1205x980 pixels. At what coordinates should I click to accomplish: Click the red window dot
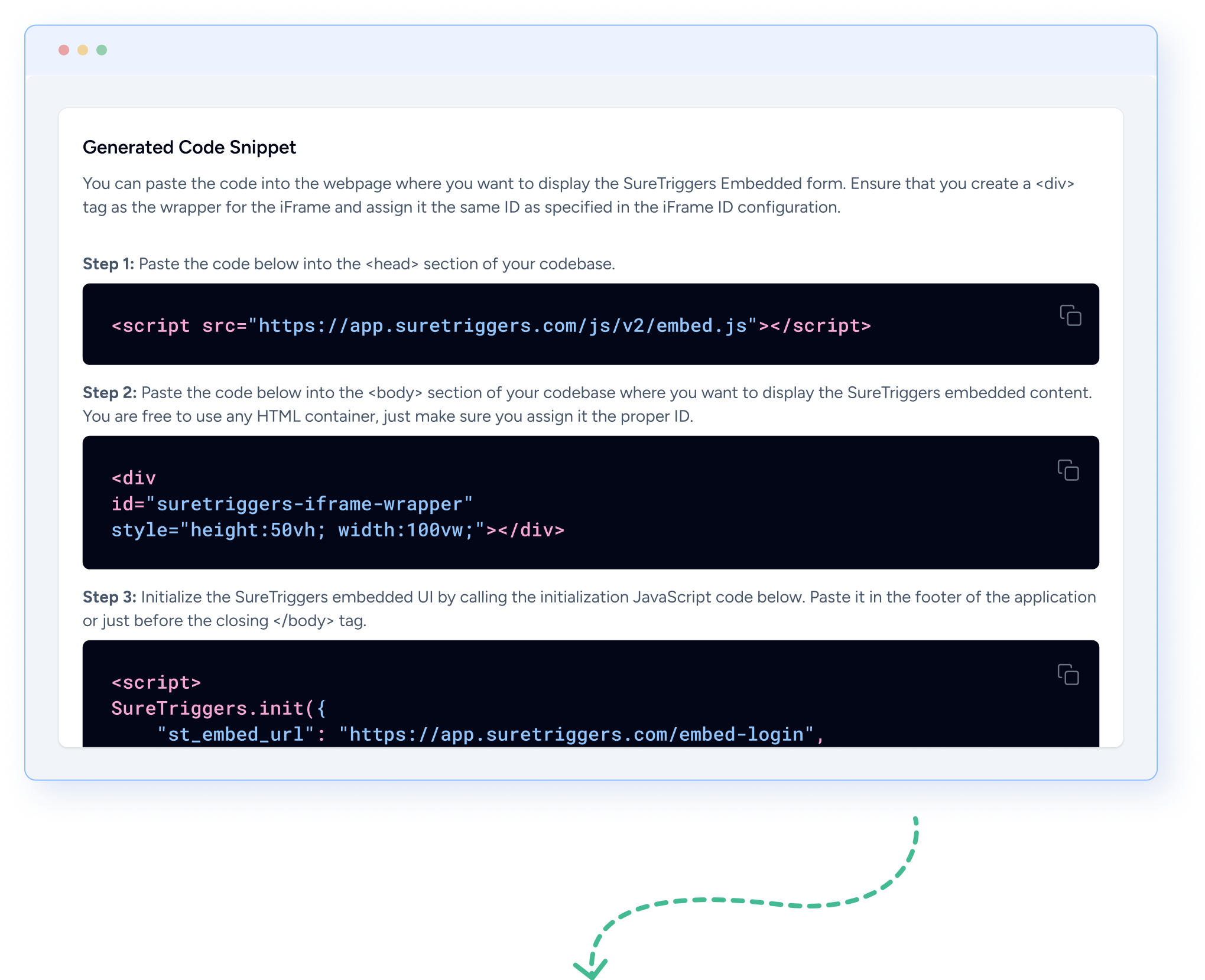(64, 50)
